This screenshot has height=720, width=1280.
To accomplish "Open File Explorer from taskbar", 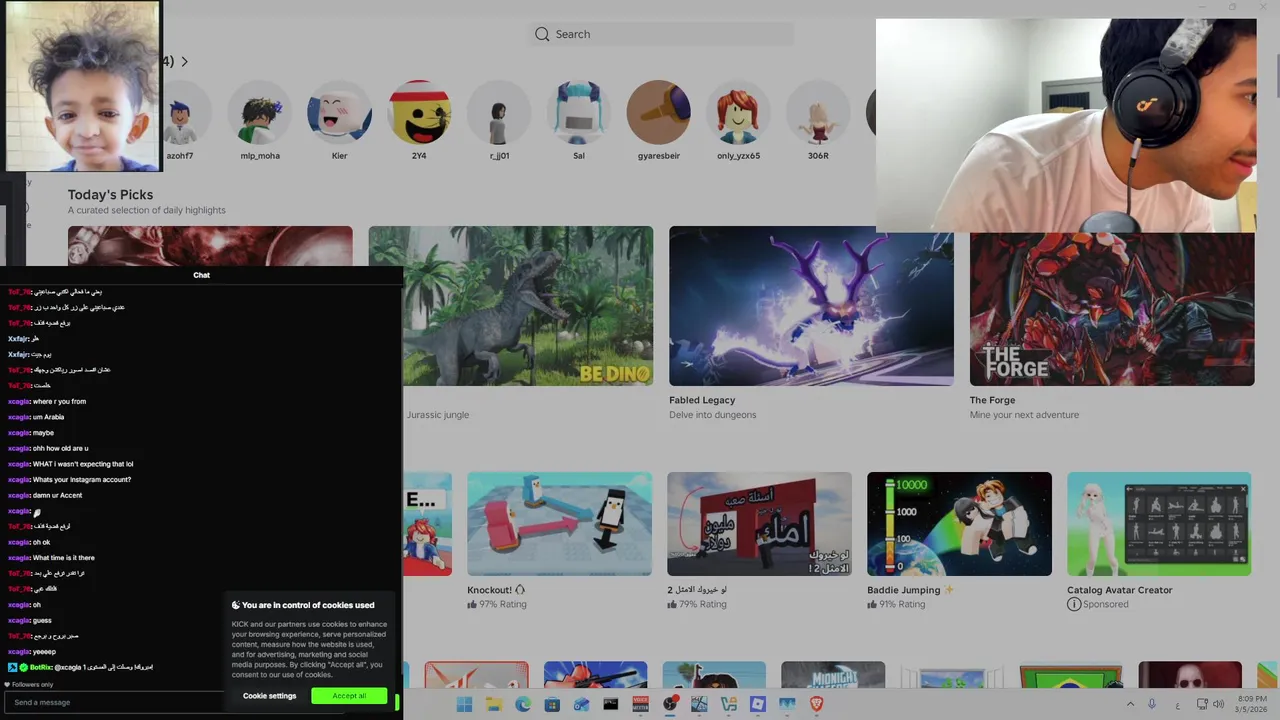I will 494,704.
